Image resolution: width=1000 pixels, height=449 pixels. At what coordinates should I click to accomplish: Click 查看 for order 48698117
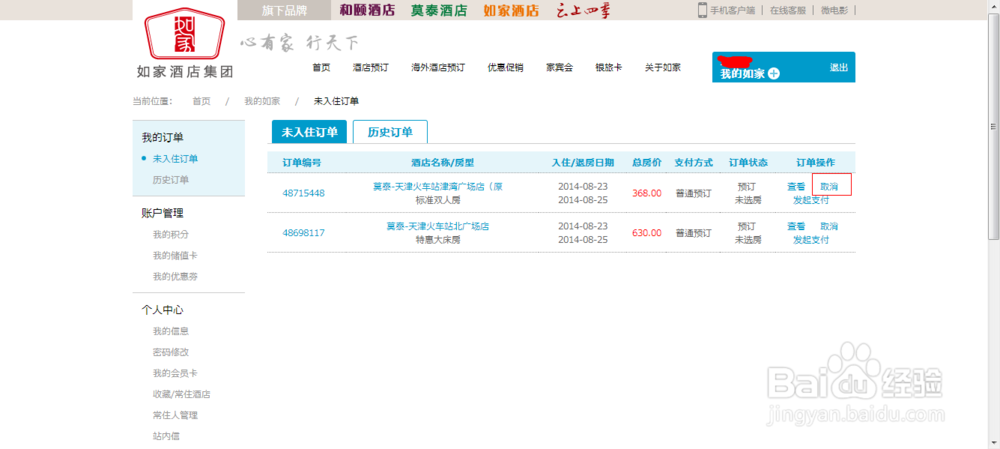(x=796, y=226)
